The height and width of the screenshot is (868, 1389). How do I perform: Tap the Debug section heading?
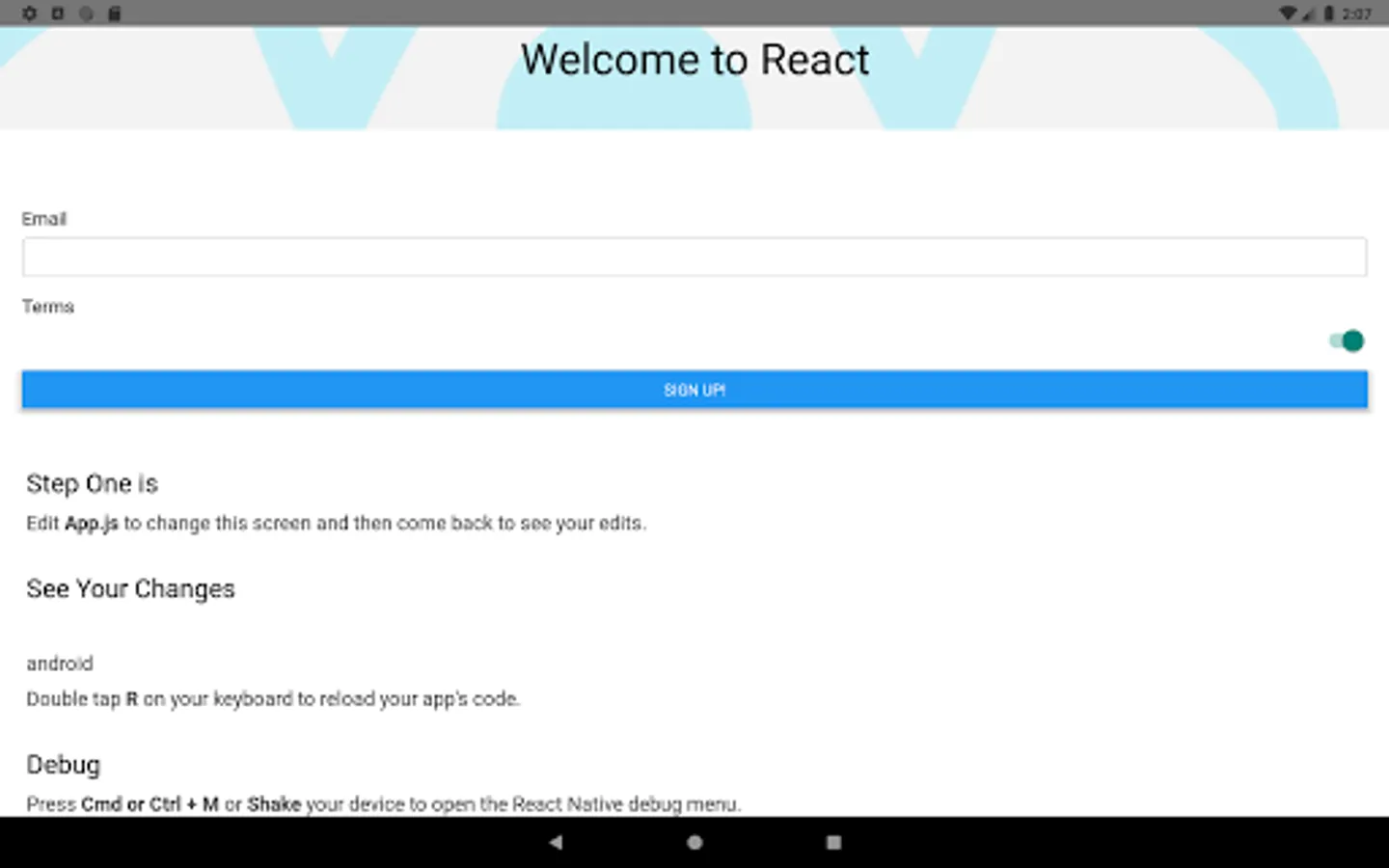63,765
